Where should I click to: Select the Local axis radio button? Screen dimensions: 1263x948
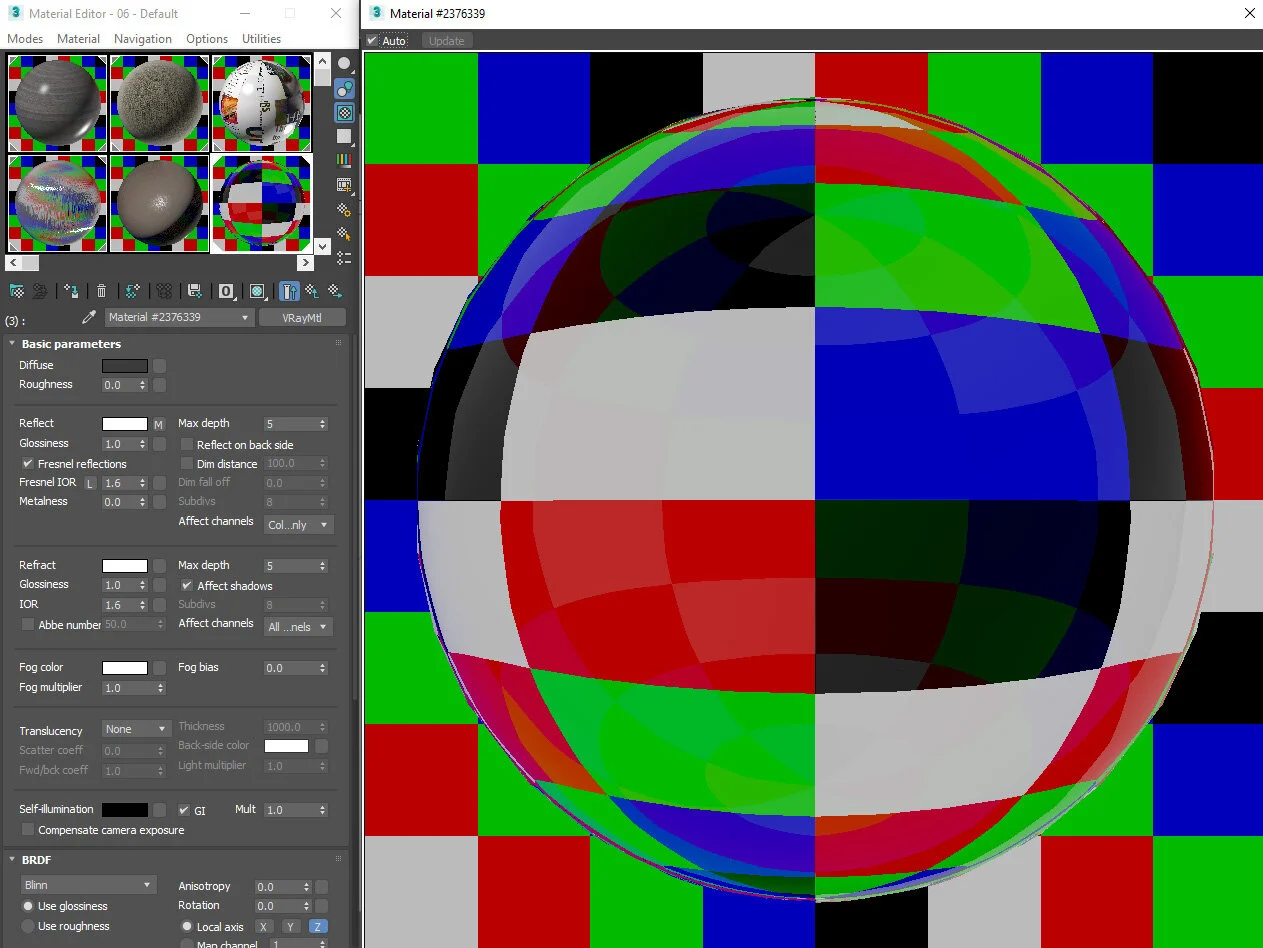(187, 926)
